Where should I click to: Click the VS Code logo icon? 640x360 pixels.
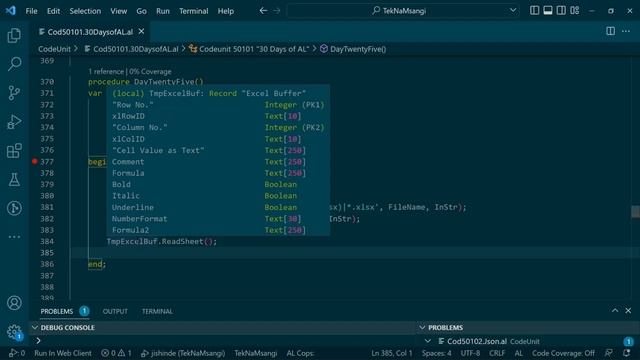click(11, 11)
